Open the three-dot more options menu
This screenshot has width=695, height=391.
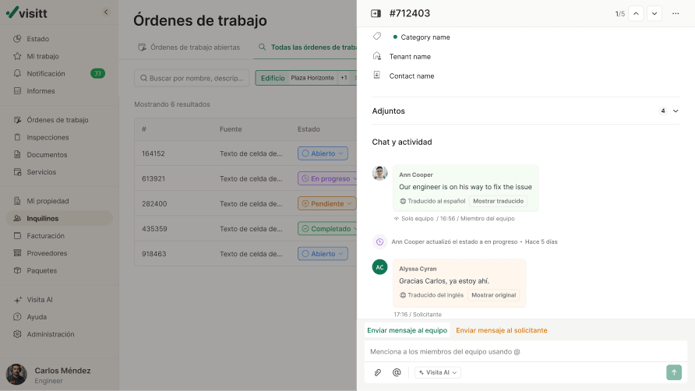[675, 13]
